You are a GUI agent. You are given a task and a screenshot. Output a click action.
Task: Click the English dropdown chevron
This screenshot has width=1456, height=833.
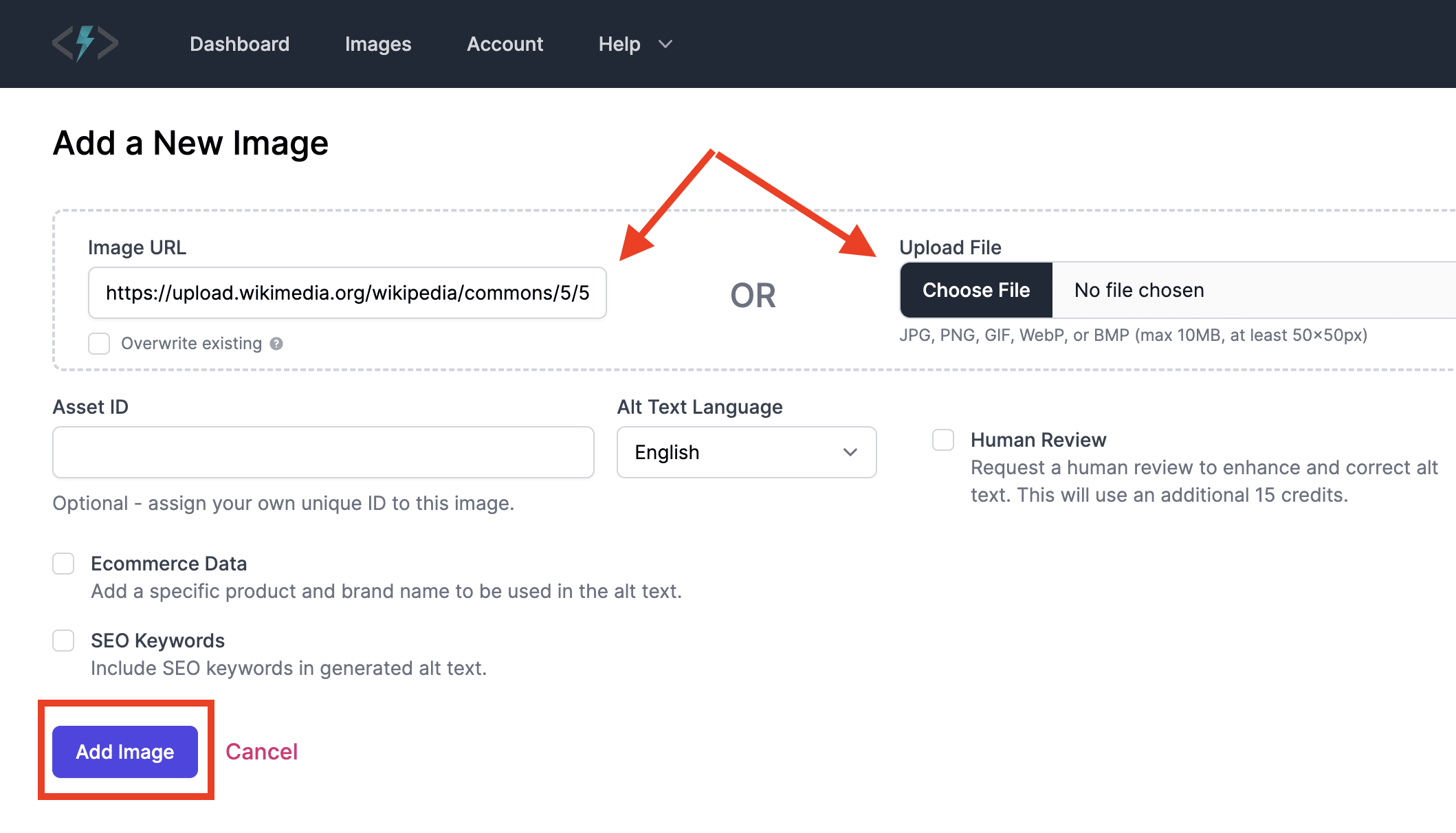coord(850,452)
